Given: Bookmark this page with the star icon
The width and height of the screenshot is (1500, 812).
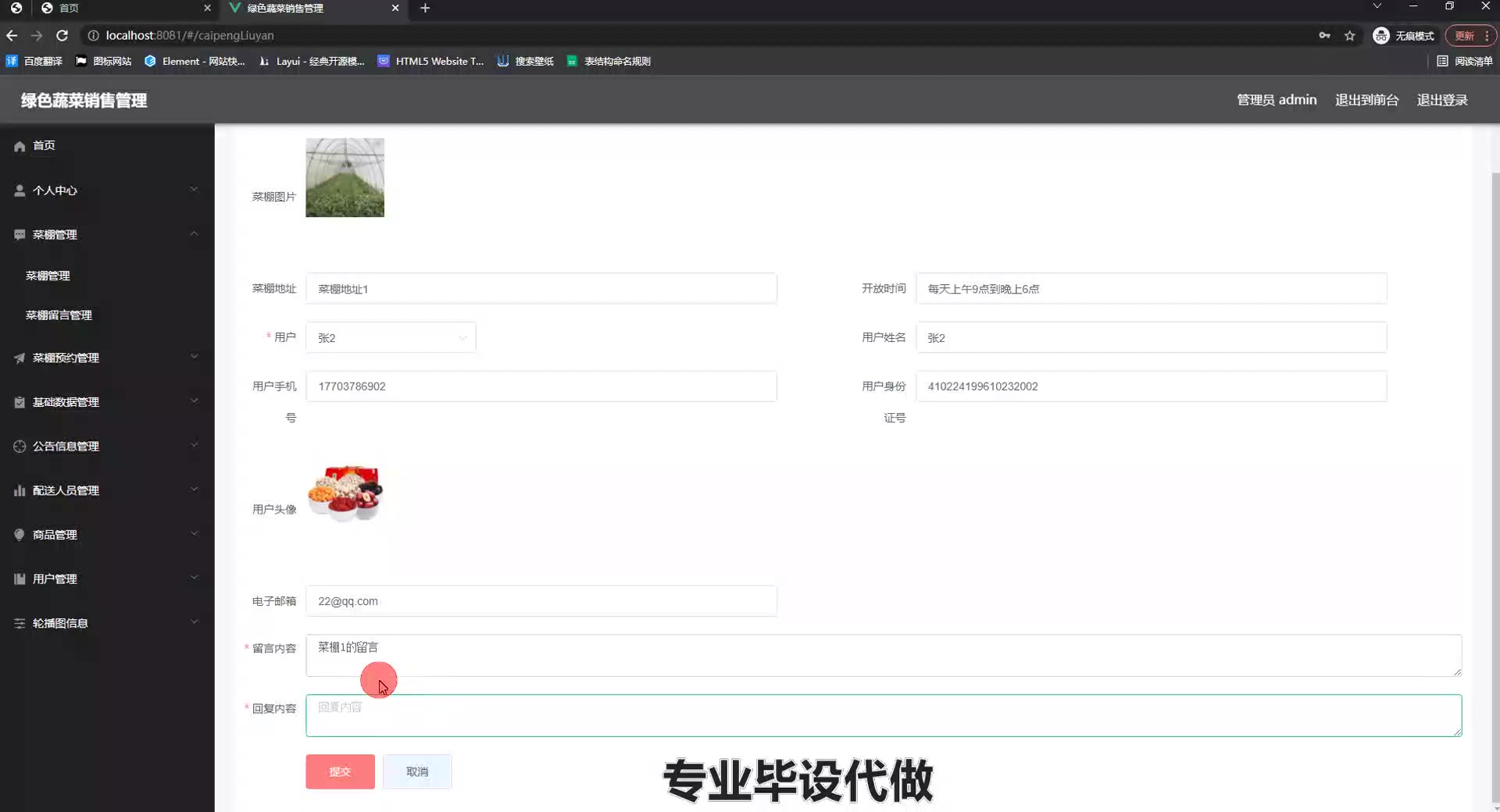Looking at the screenshot, I should [1349, 35].
